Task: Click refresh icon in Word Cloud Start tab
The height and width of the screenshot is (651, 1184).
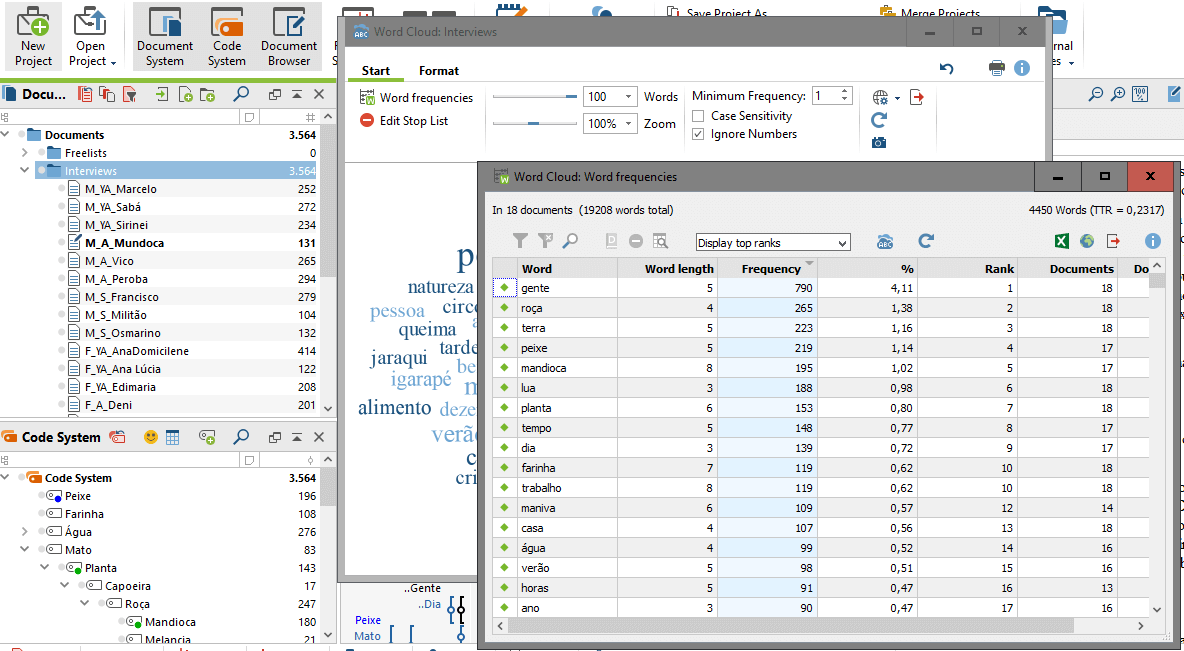Action: [x=879, y=119]
